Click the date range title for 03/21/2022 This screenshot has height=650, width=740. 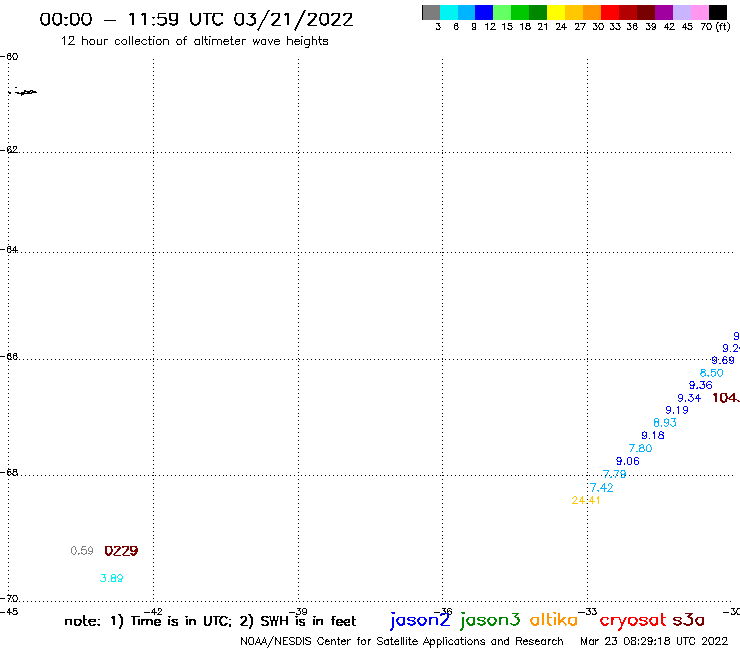(196, 19)
